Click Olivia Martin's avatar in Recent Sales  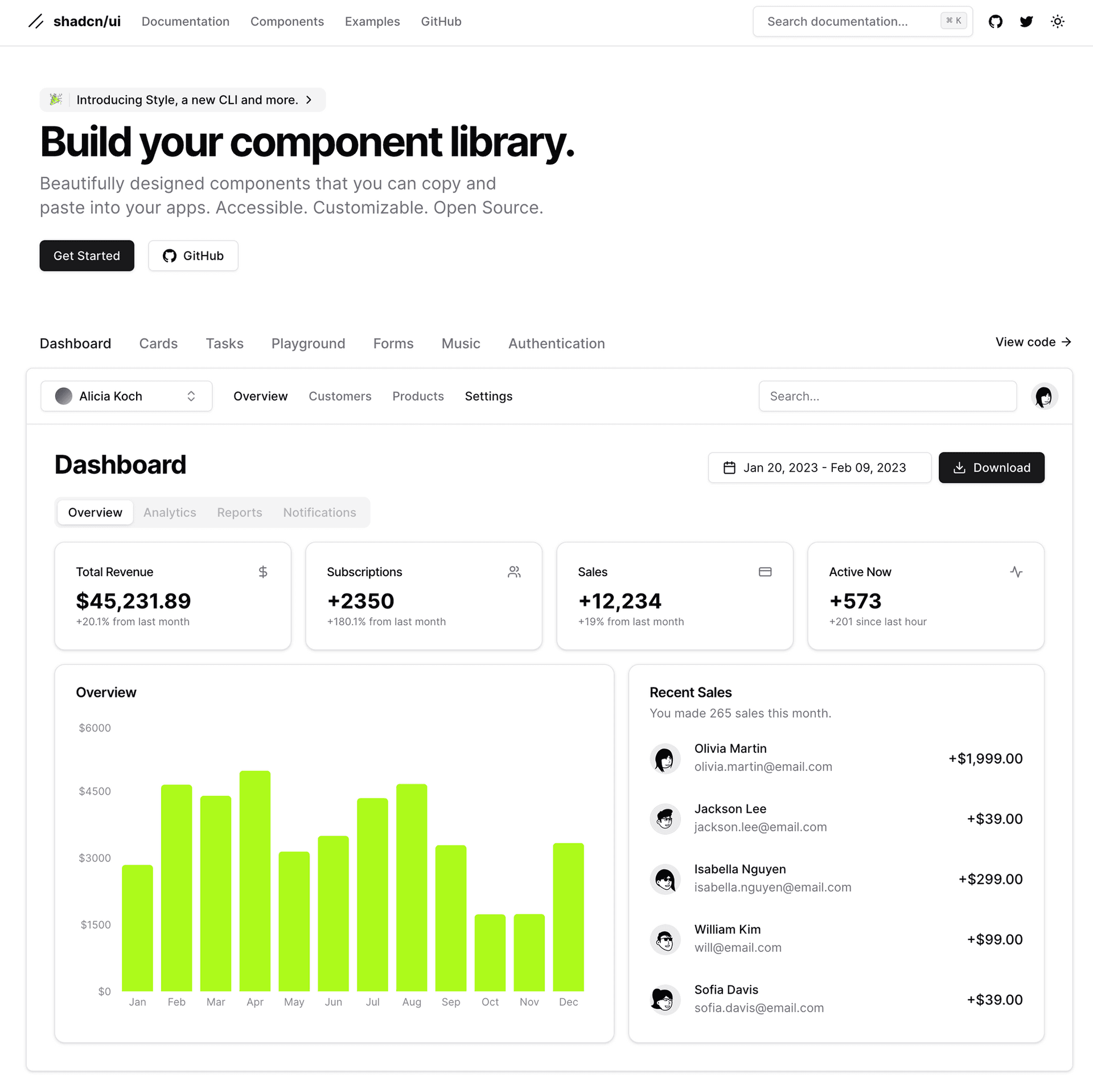point(665,758)
